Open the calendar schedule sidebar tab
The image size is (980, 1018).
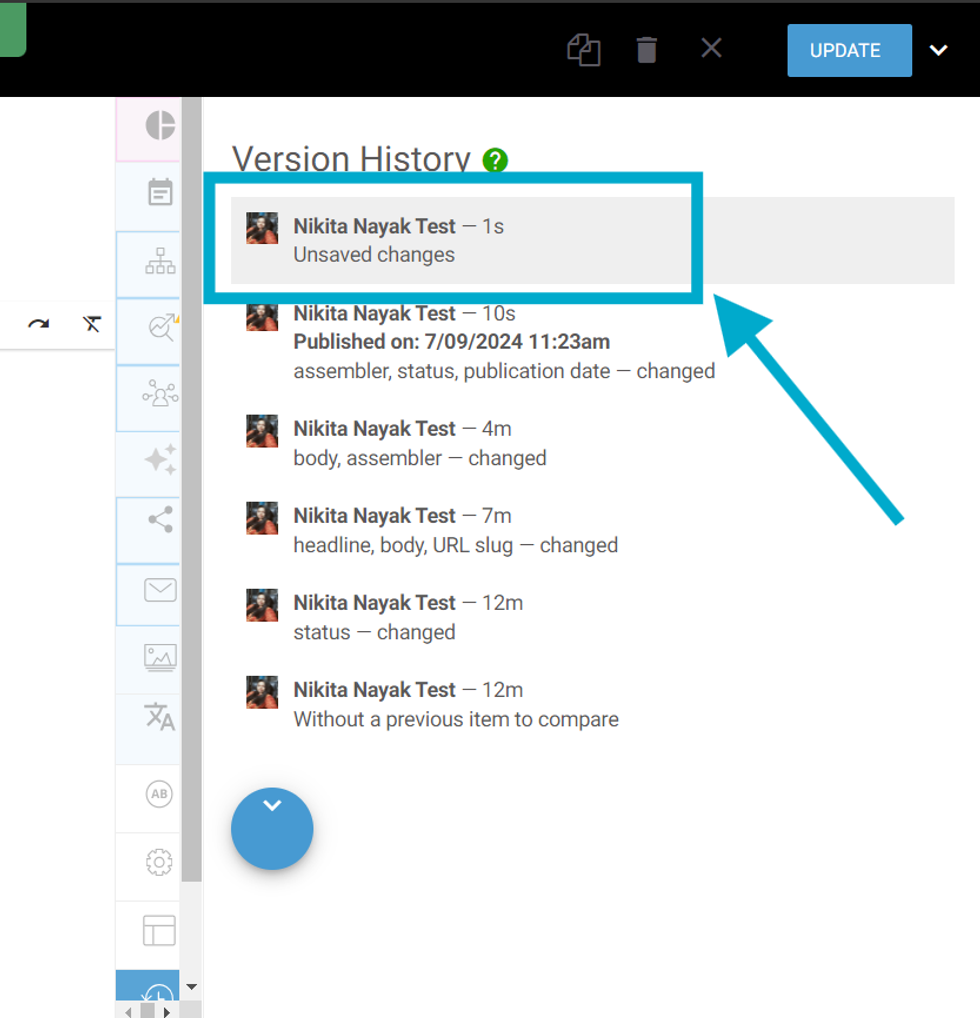coord(160,192)
